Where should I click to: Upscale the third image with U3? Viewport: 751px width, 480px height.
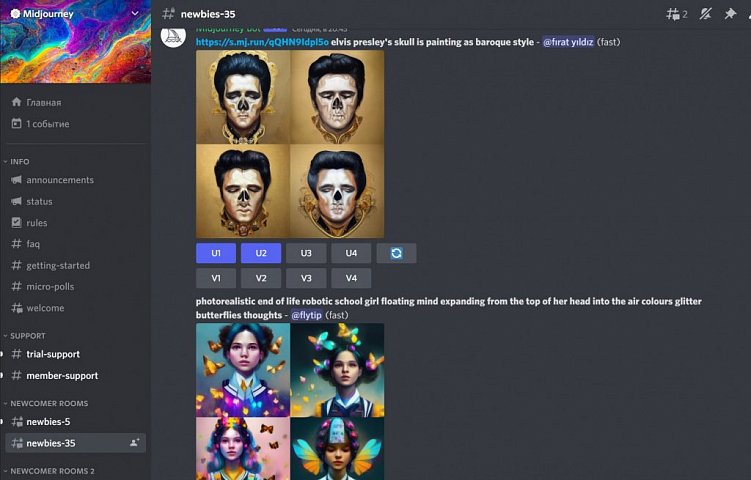click(306, 253)
